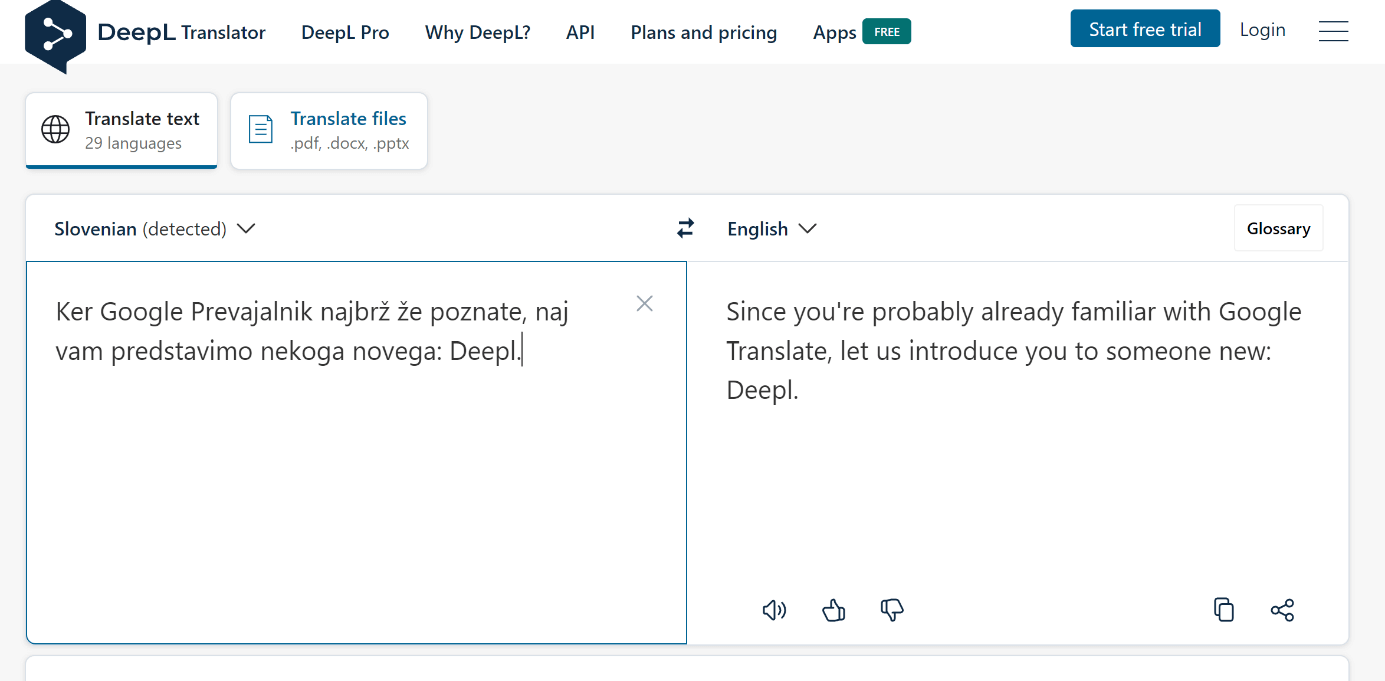Switch to the Translate text tab

coord(121,130)
